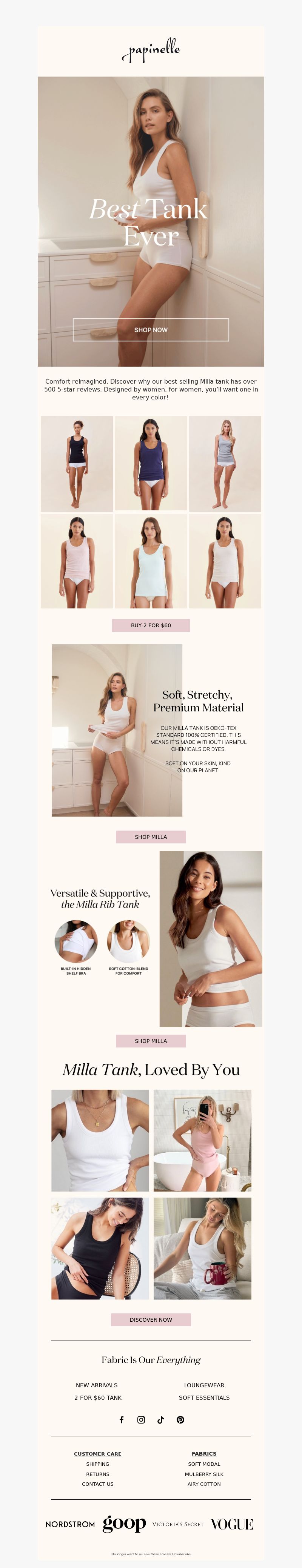Click the NORDSTROM logo in footer
302x1568 pixels.
[x=70, y=1523]
